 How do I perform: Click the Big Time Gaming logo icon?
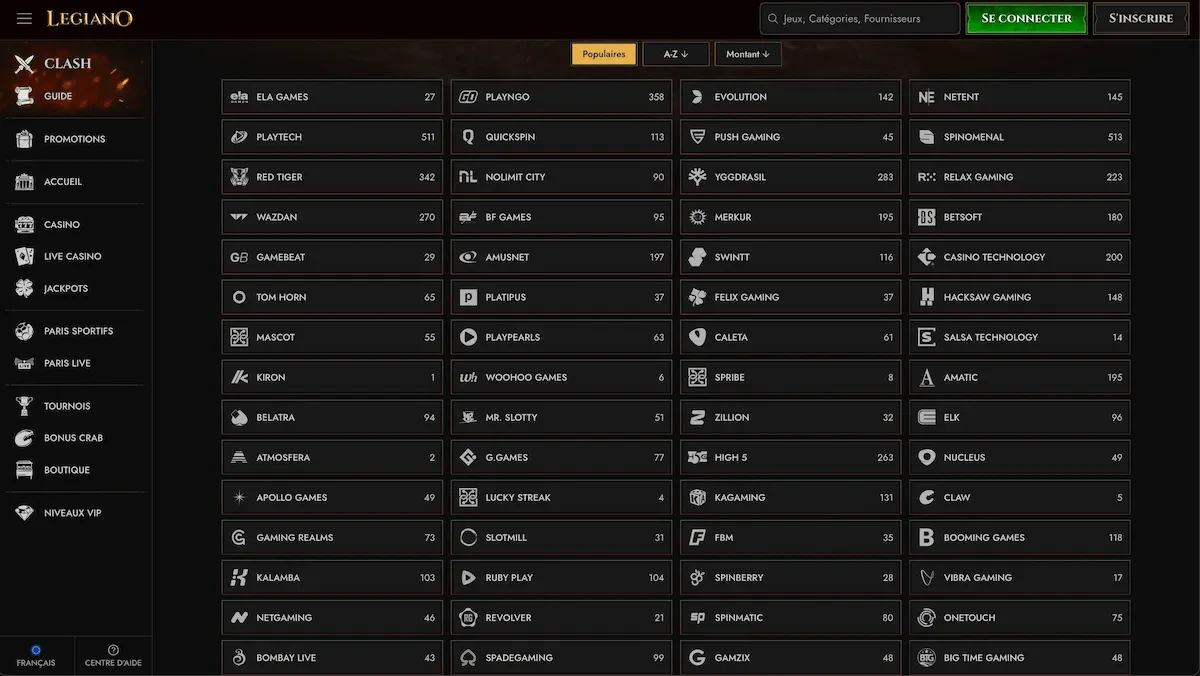[926, 657]
